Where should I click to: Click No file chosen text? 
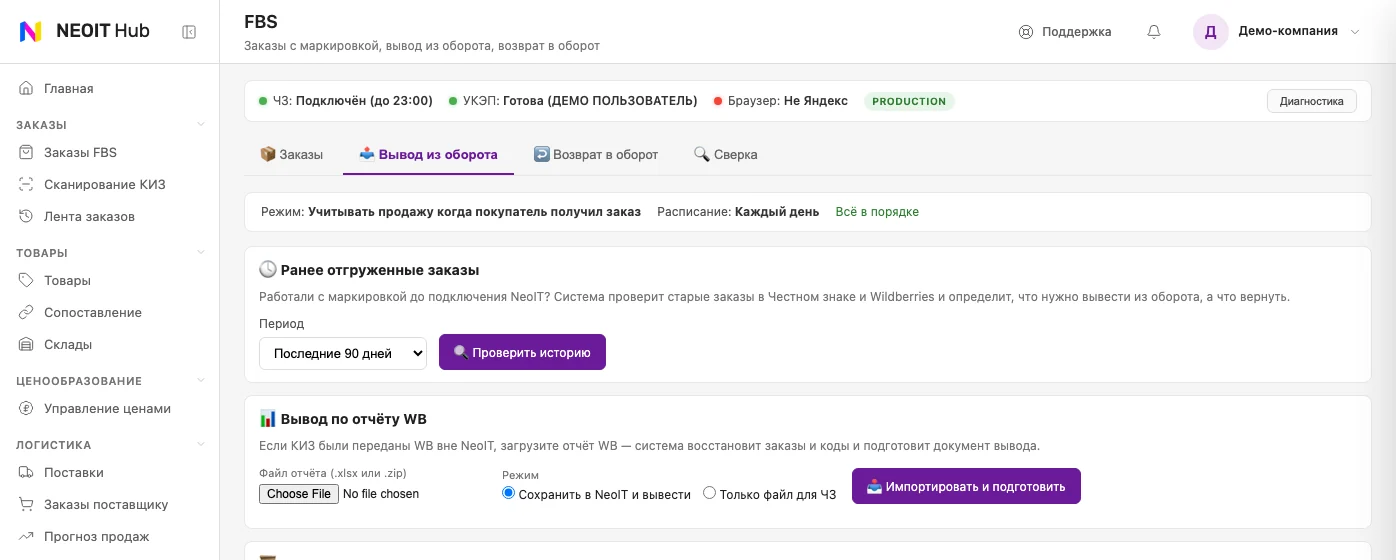[381, 494]
